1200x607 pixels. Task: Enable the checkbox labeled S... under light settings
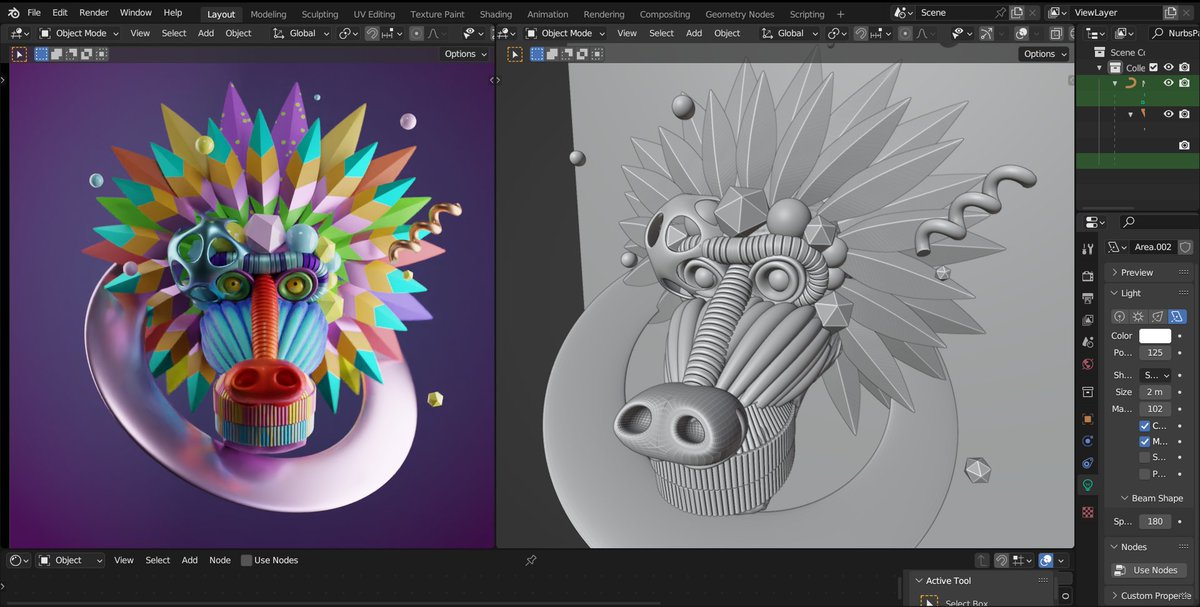[x=1144, y=457]
